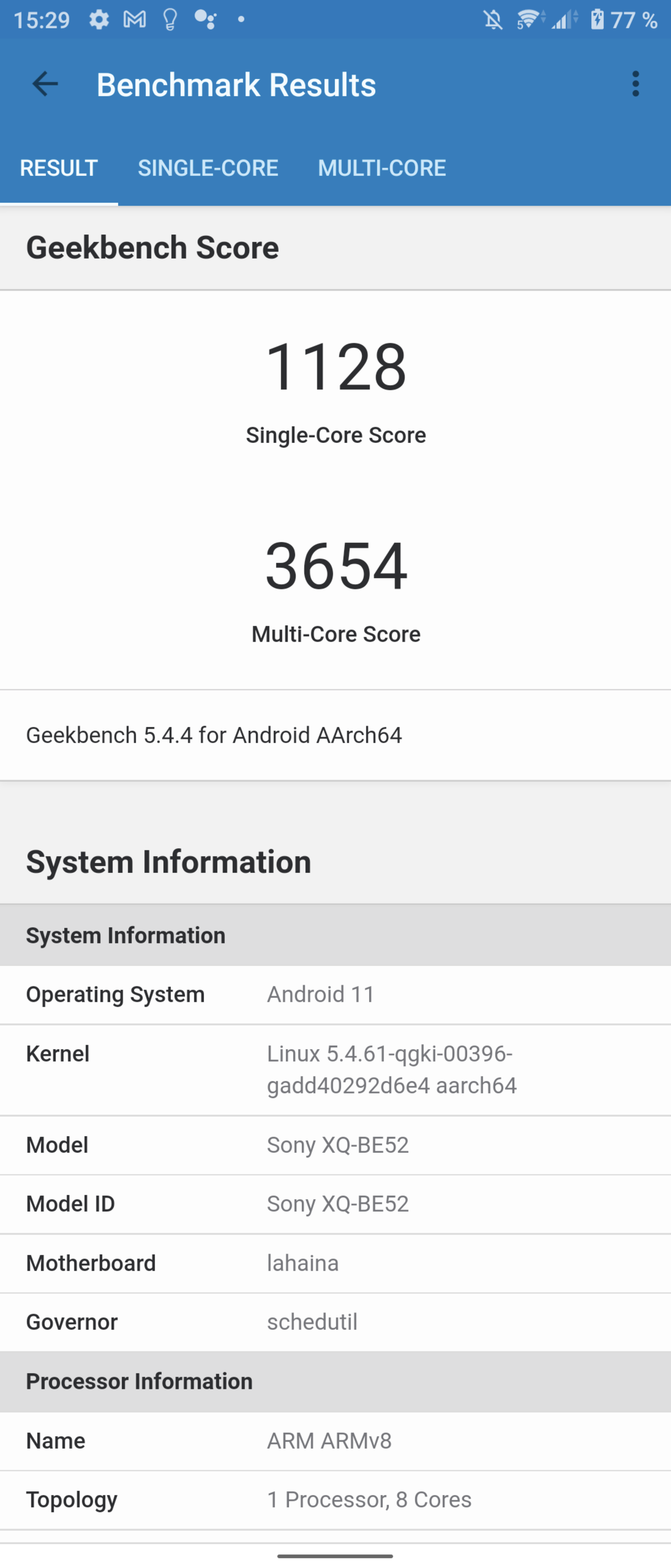Tap the Kernel information row
671x1568 pixels.
point(335,1070)
